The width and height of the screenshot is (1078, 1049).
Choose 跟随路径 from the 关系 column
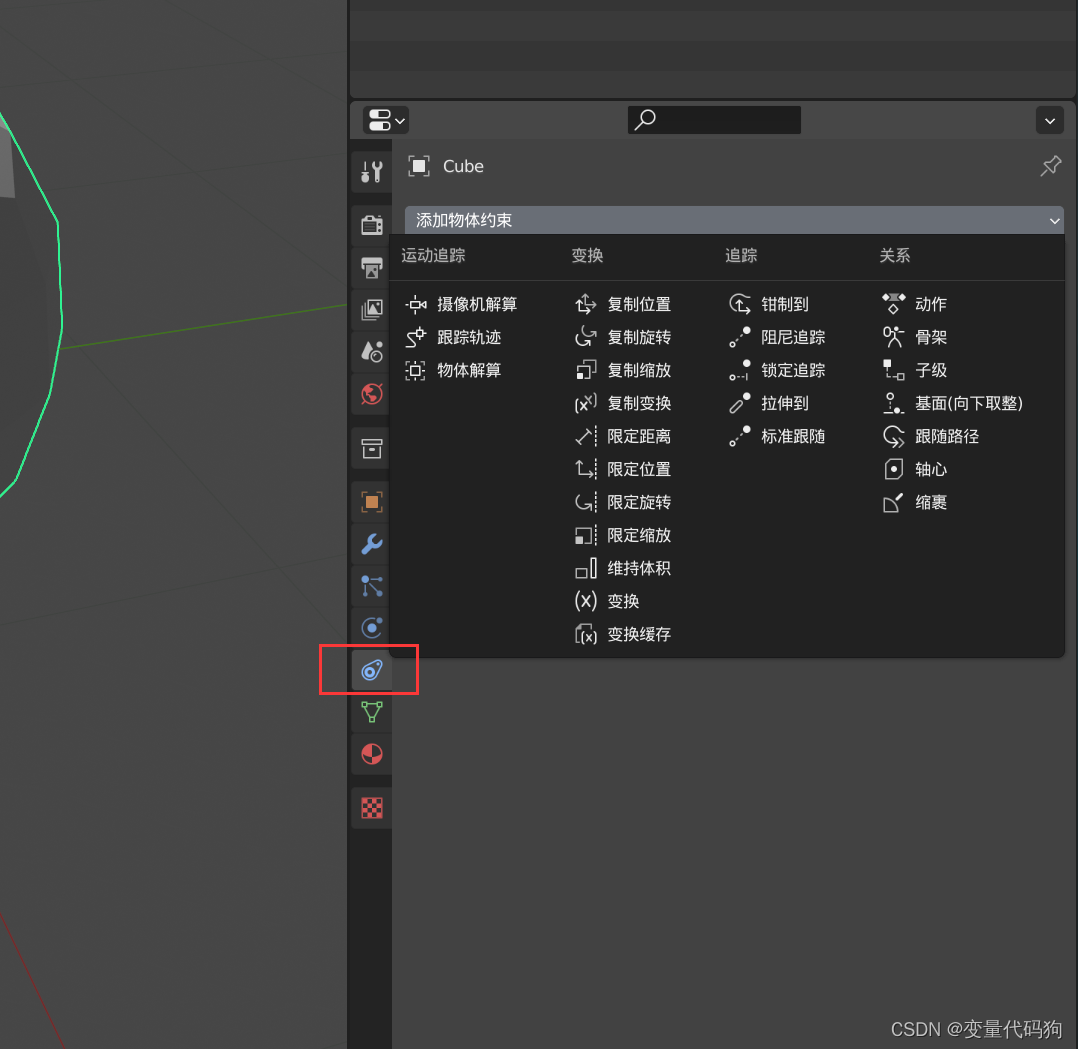click(947, 436)
